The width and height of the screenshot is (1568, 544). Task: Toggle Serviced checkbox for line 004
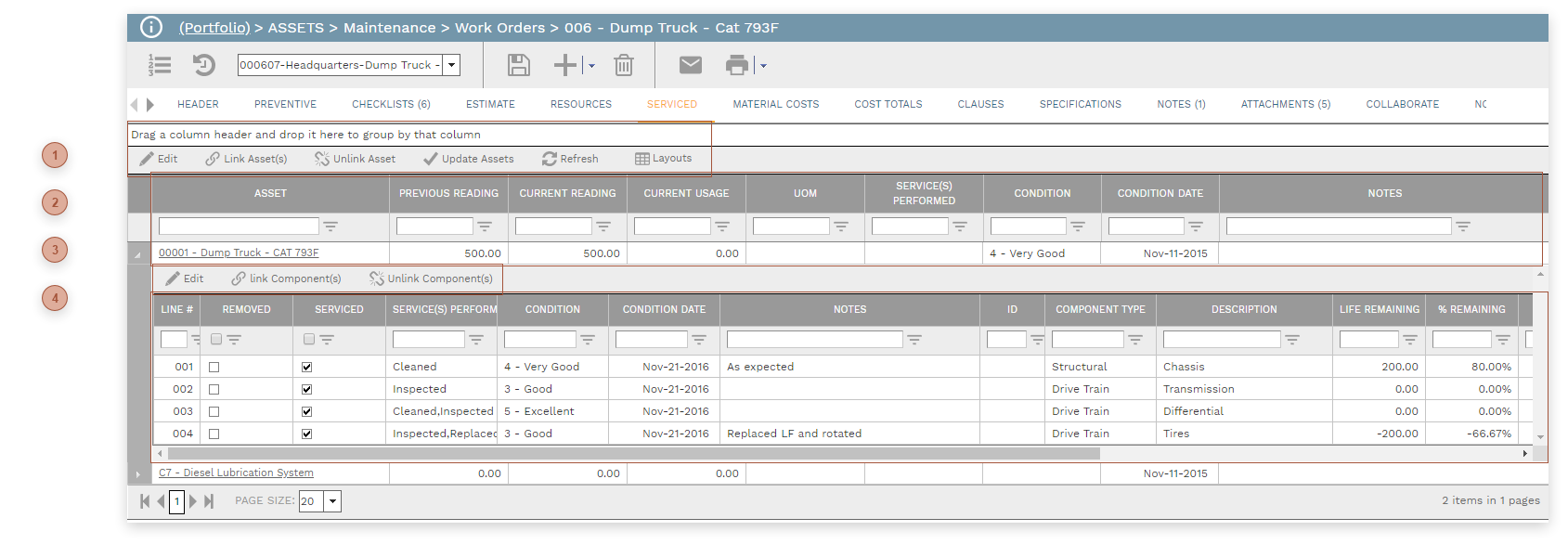tap(307, 434)
